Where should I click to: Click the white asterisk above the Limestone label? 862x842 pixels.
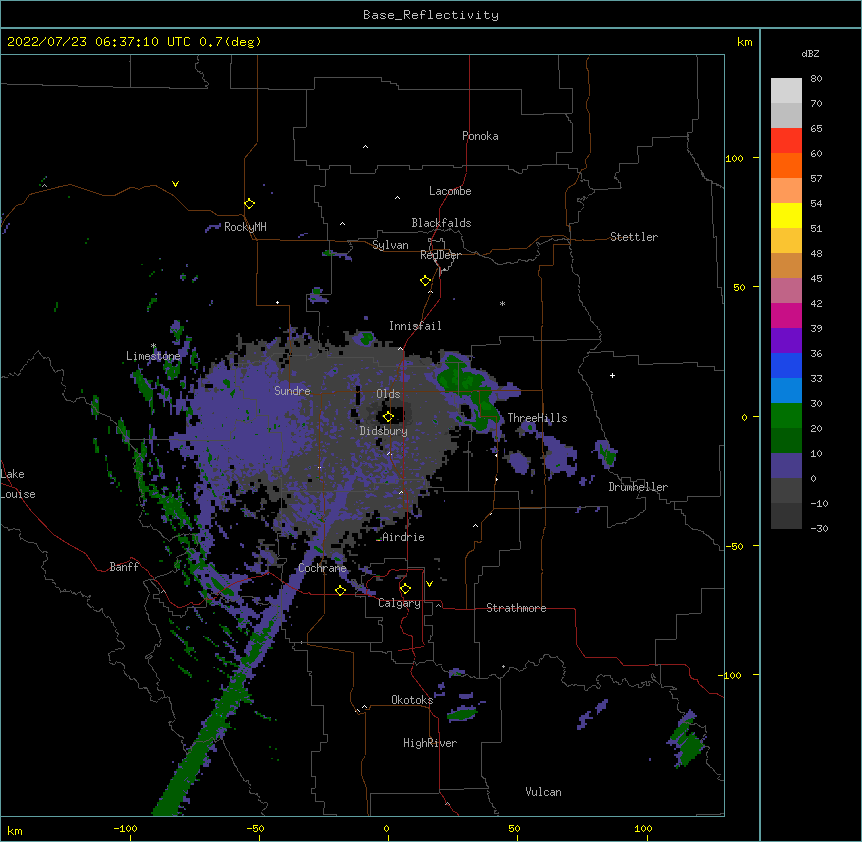pos(154,346)
